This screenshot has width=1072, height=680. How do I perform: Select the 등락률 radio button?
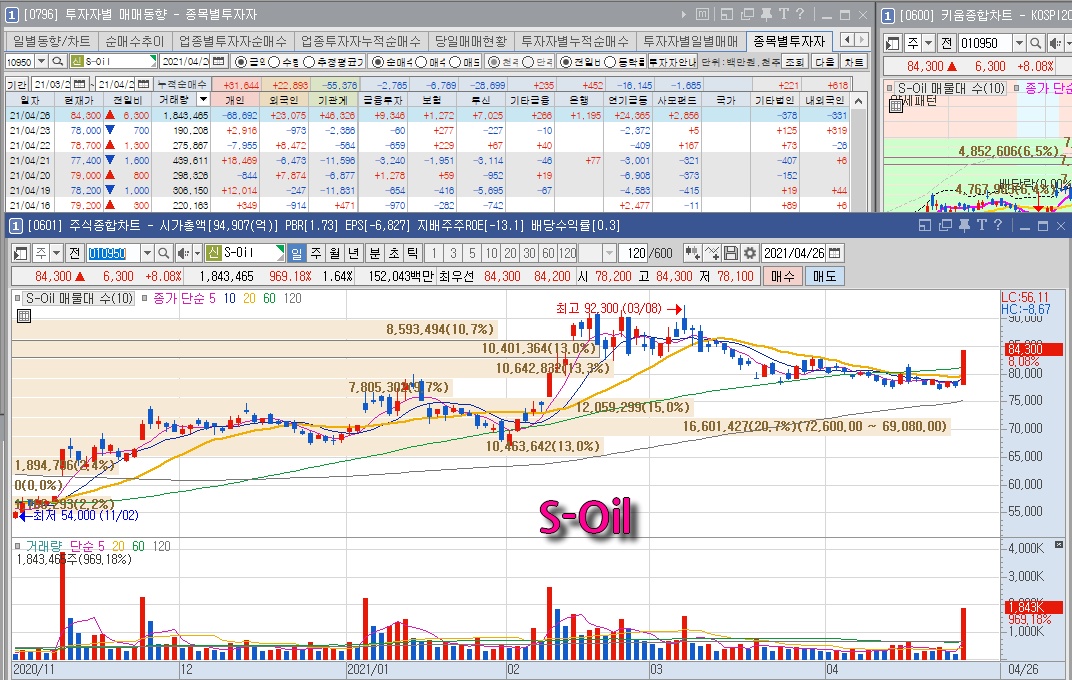point(611,62)
